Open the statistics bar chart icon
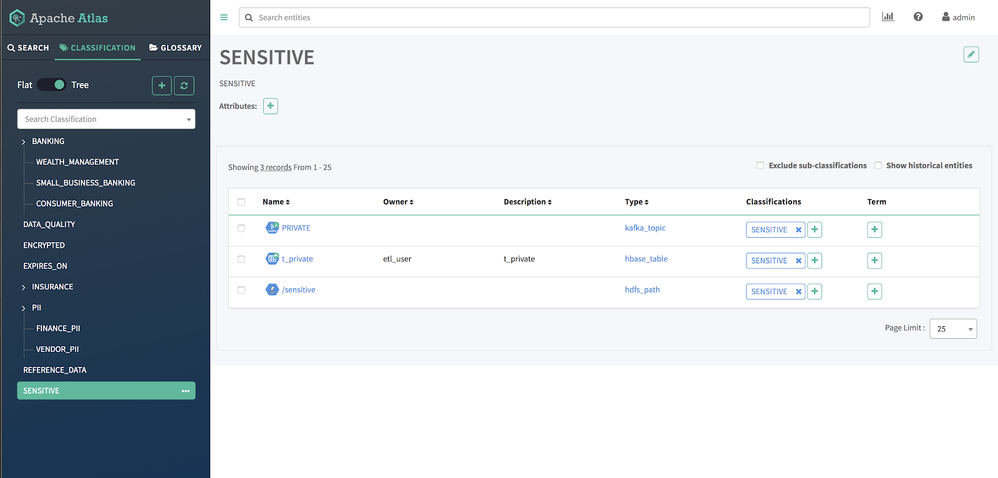This screenshot has width=998, height=478. tap(888, 17)
